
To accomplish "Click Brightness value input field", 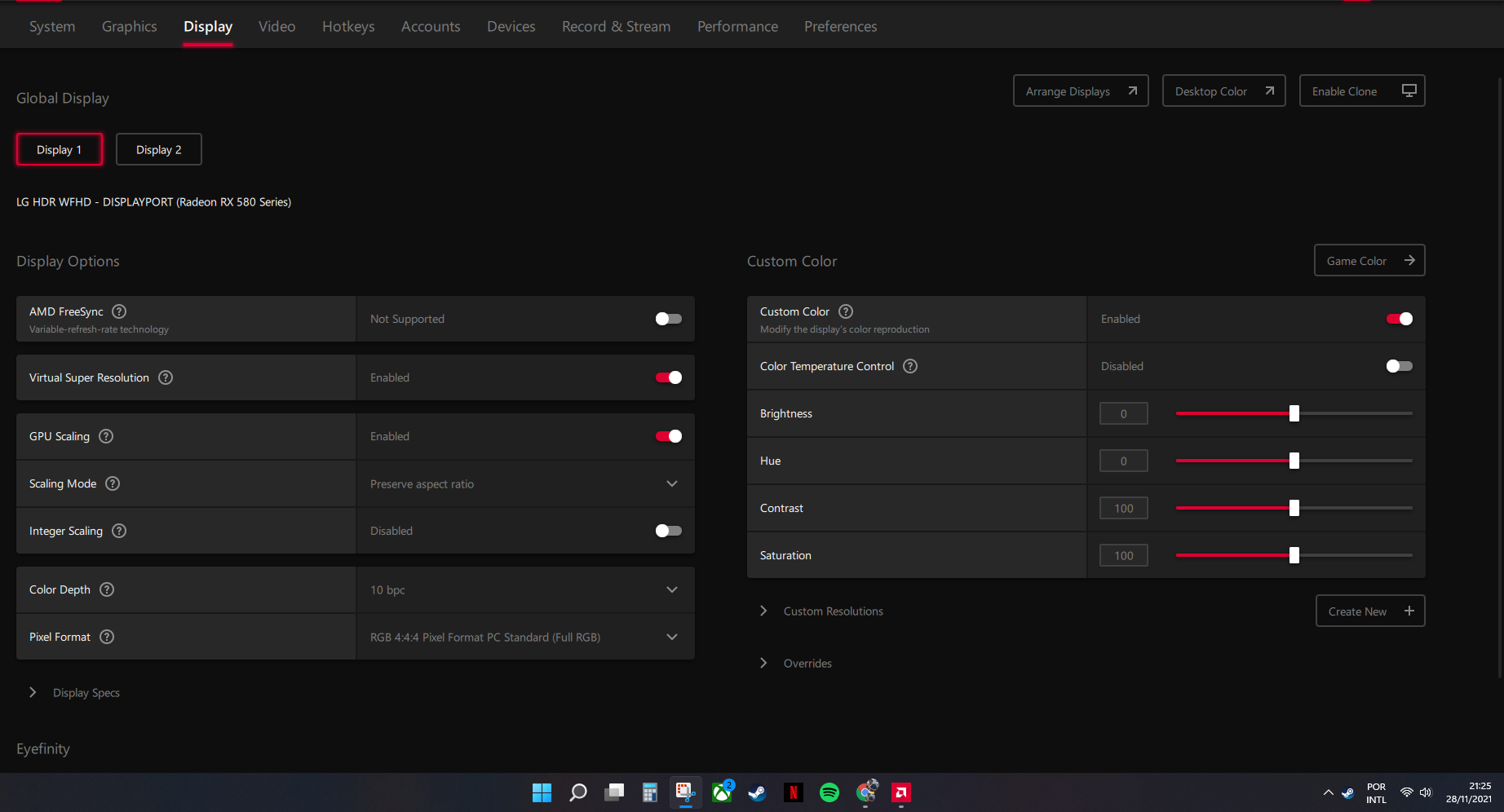I will click(1124, 413).
